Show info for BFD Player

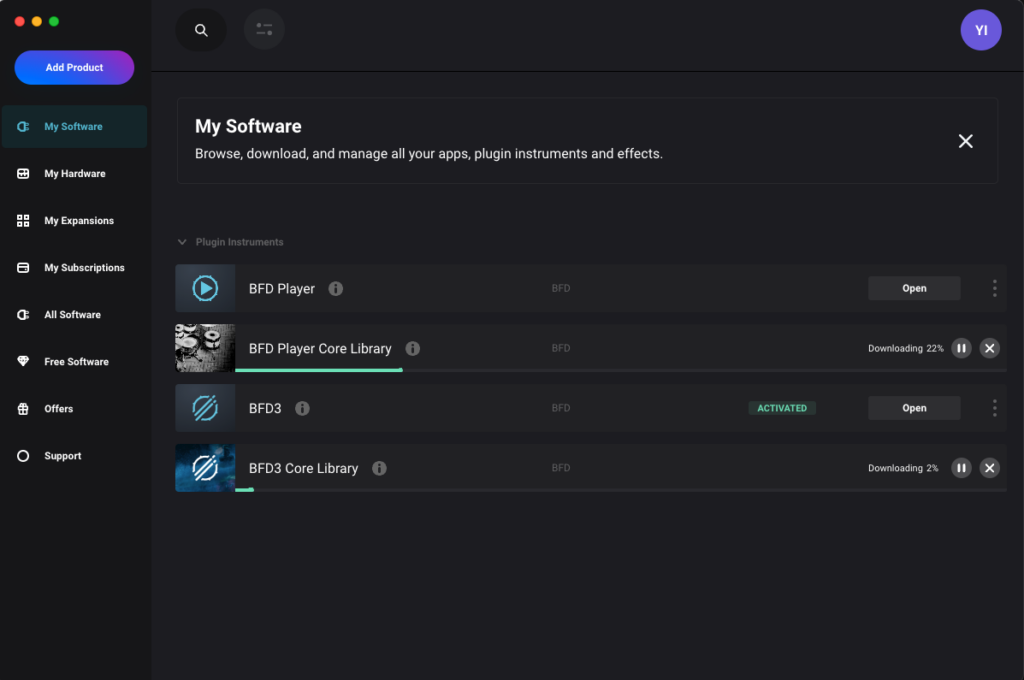coord(336,289)
